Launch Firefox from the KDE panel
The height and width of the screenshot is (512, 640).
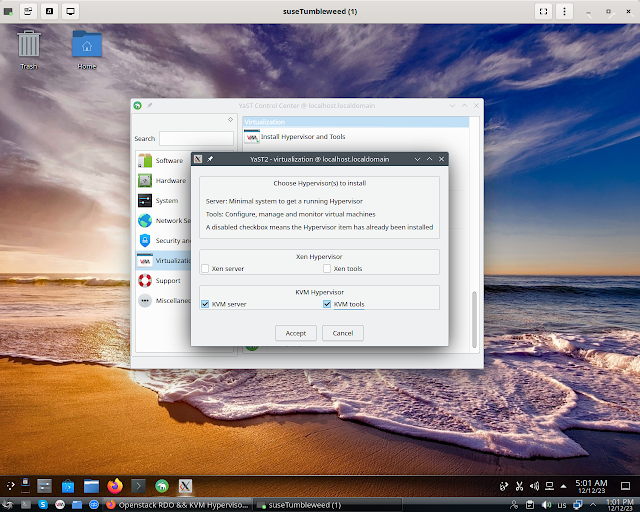tap(115, 485)
